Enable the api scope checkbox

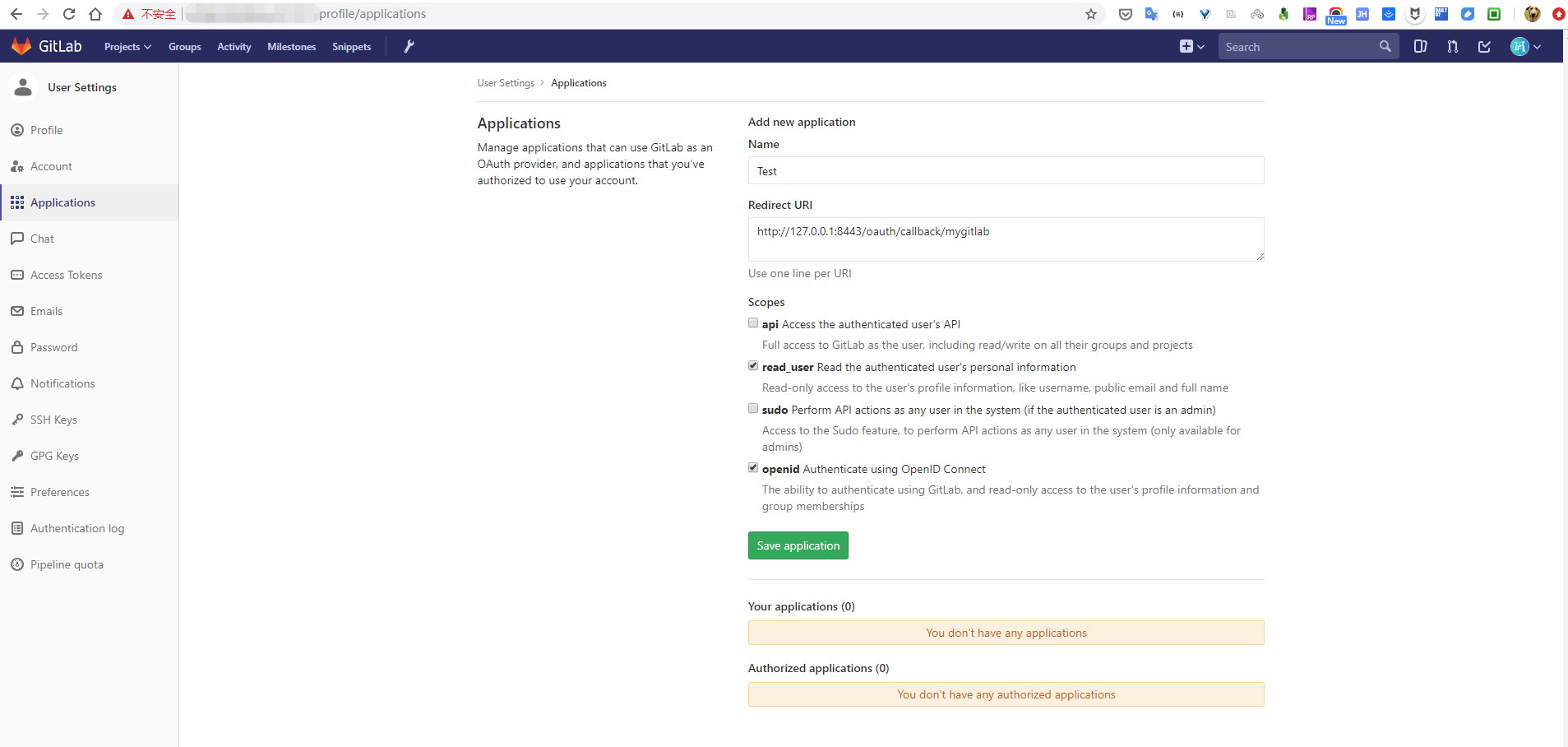[753, 323]
